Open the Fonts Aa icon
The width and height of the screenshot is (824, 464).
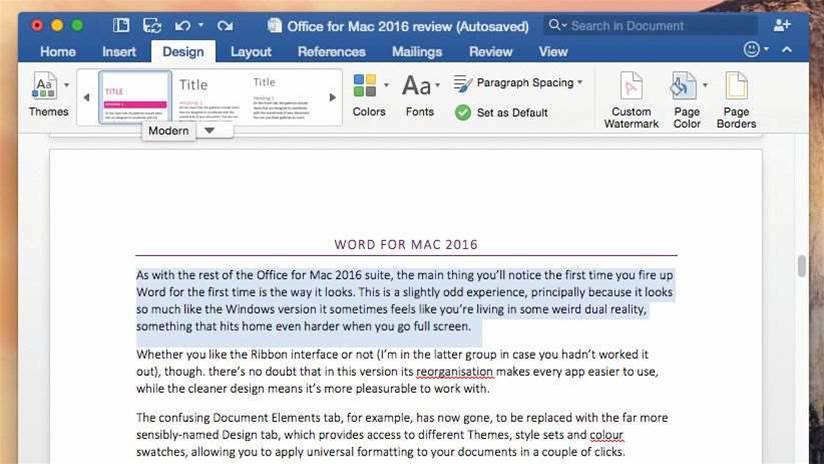click(416, 85)
